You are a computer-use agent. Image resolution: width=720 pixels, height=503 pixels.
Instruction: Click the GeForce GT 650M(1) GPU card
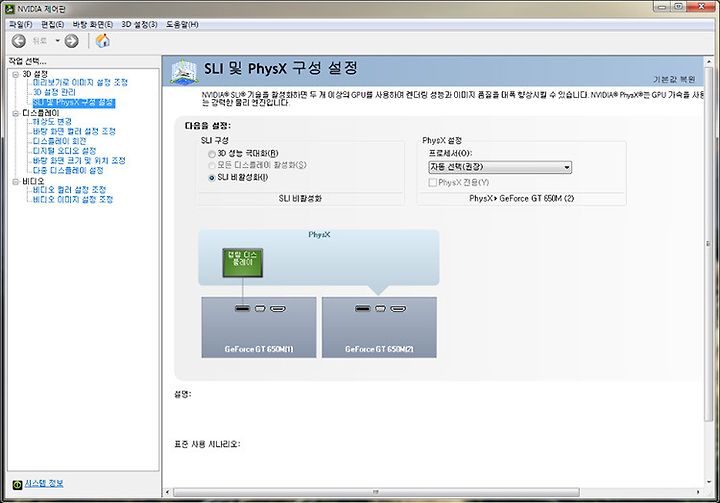pyautogui.click(x=259, y=327)
